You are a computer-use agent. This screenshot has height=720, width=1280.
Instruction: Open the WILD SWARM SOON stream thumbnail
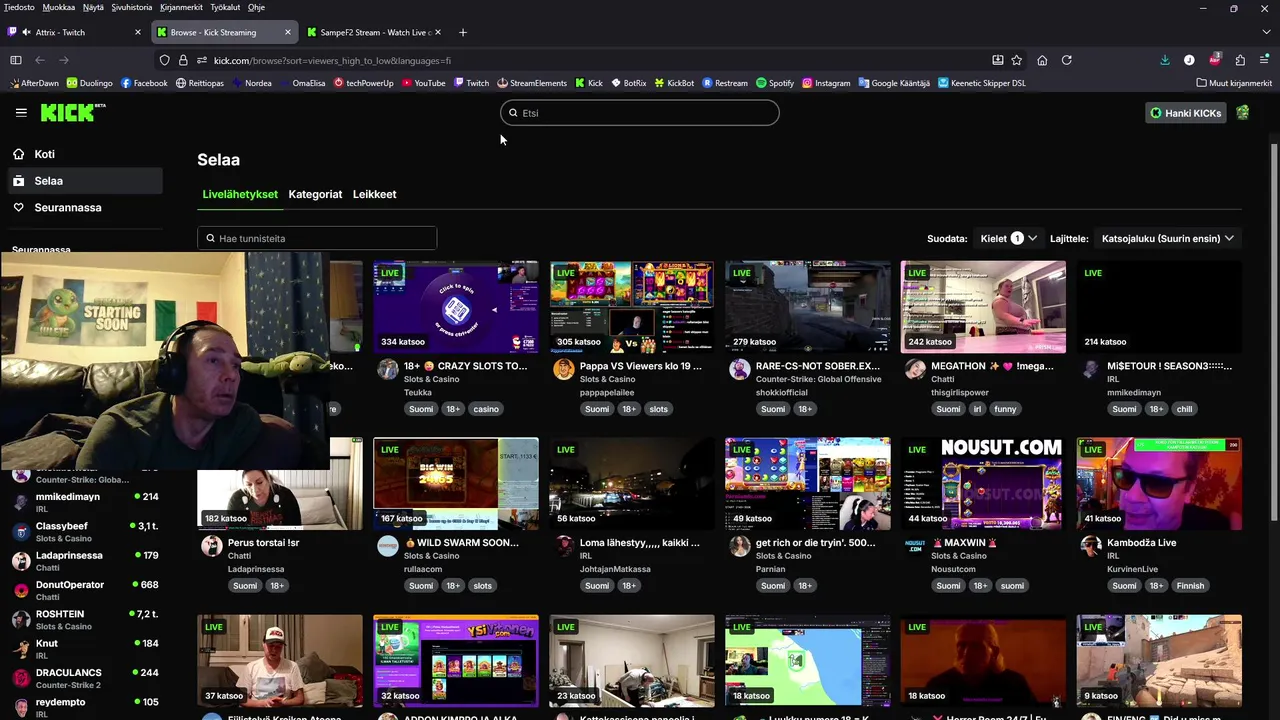456,484
